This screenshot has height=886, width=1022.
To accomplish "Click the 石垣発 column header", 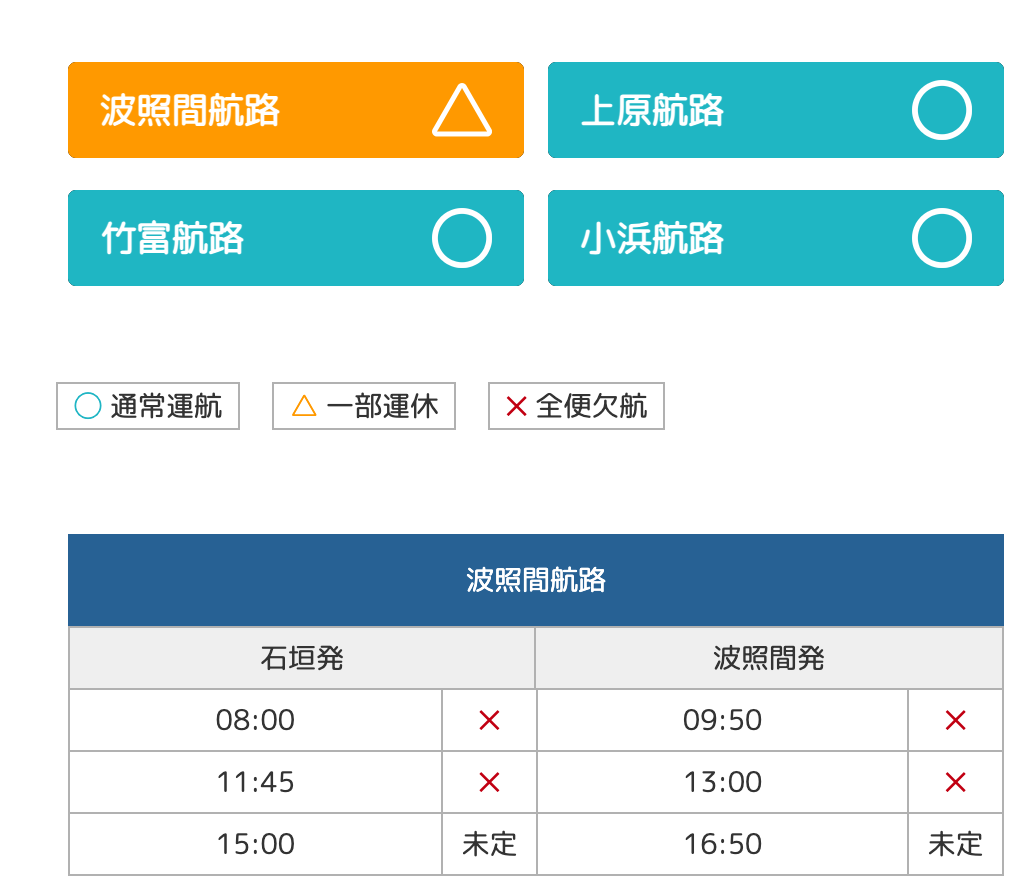I will pyautogui.click(x=302, y=658).
